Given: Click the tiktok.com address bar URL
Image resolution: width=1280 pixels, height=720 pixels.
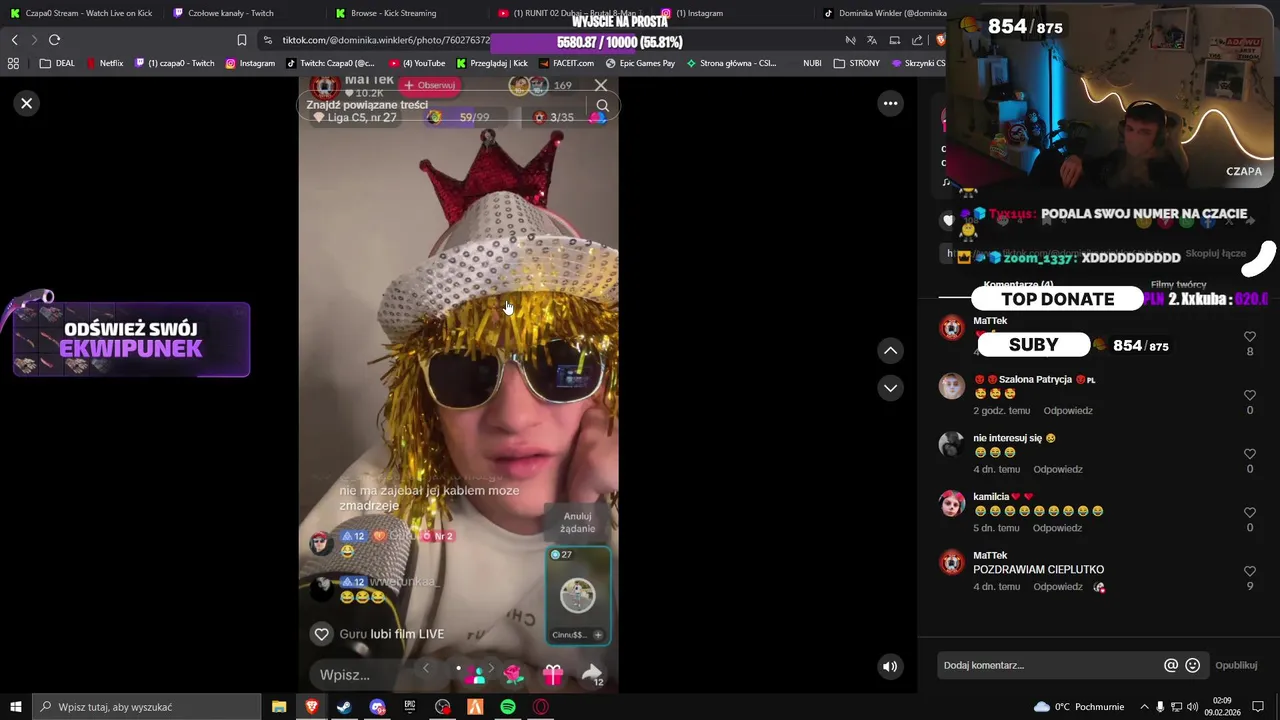Looking at the screenshot, I should point(385,40).
